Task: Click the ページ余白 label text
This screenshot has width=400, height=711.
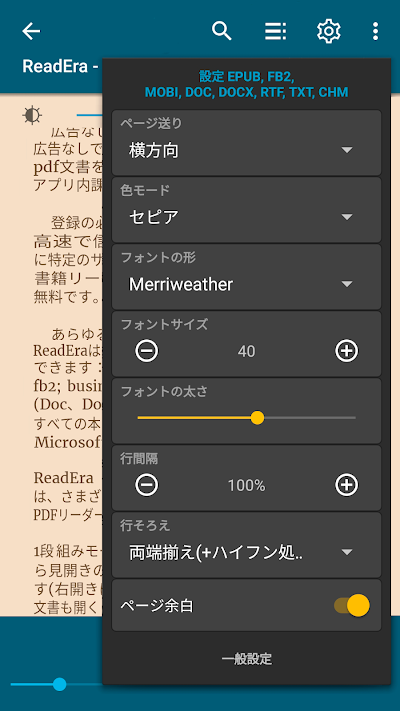Action: [x=157, y=606]
